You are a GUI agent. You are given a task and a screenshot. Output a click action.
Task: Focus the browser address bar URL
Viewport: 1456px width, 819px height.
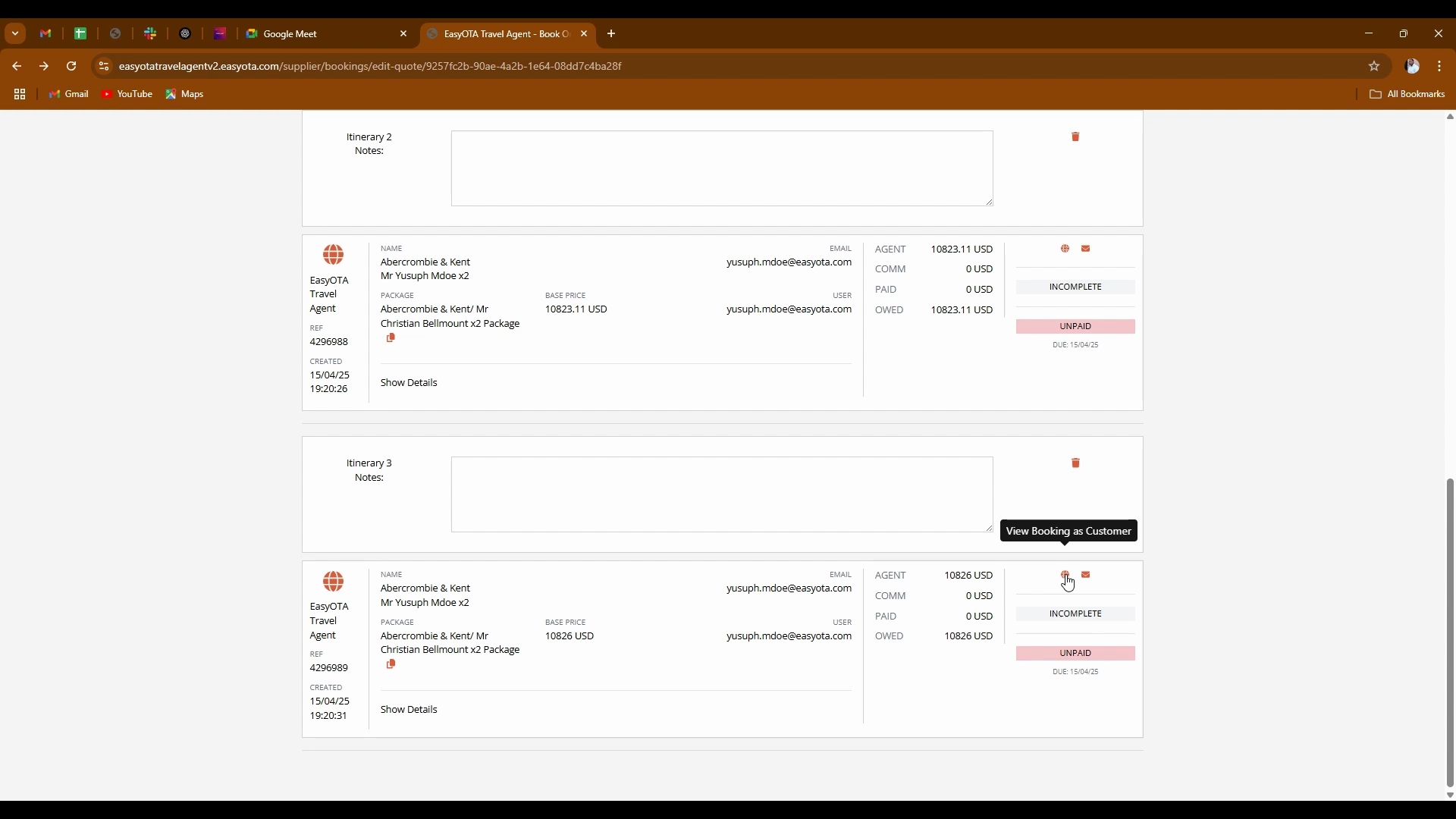pyautogui.click(x=370, y=66)
